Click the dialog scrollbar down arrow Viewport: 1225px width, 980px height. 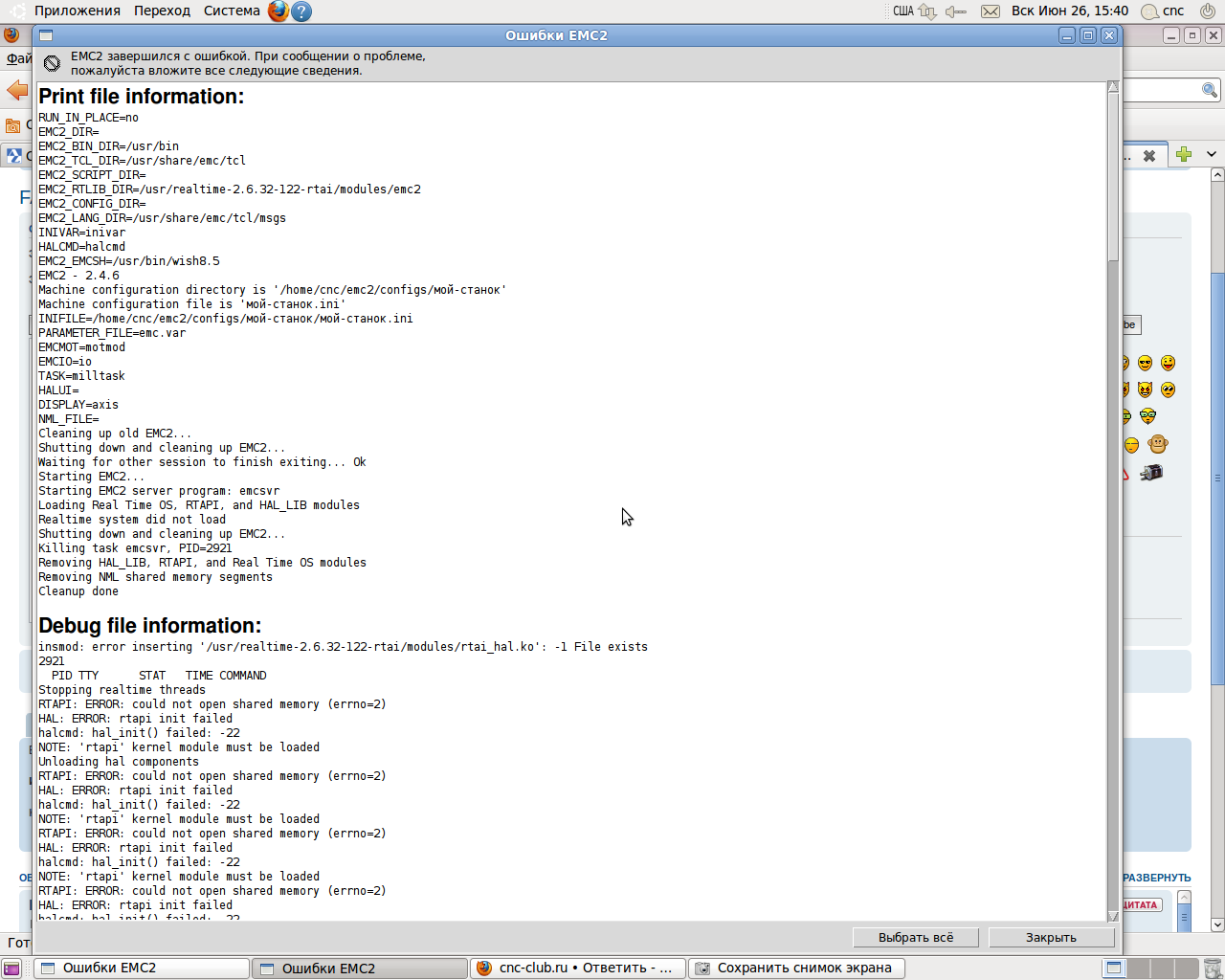pyautogui.click(x=1113, y=916)
